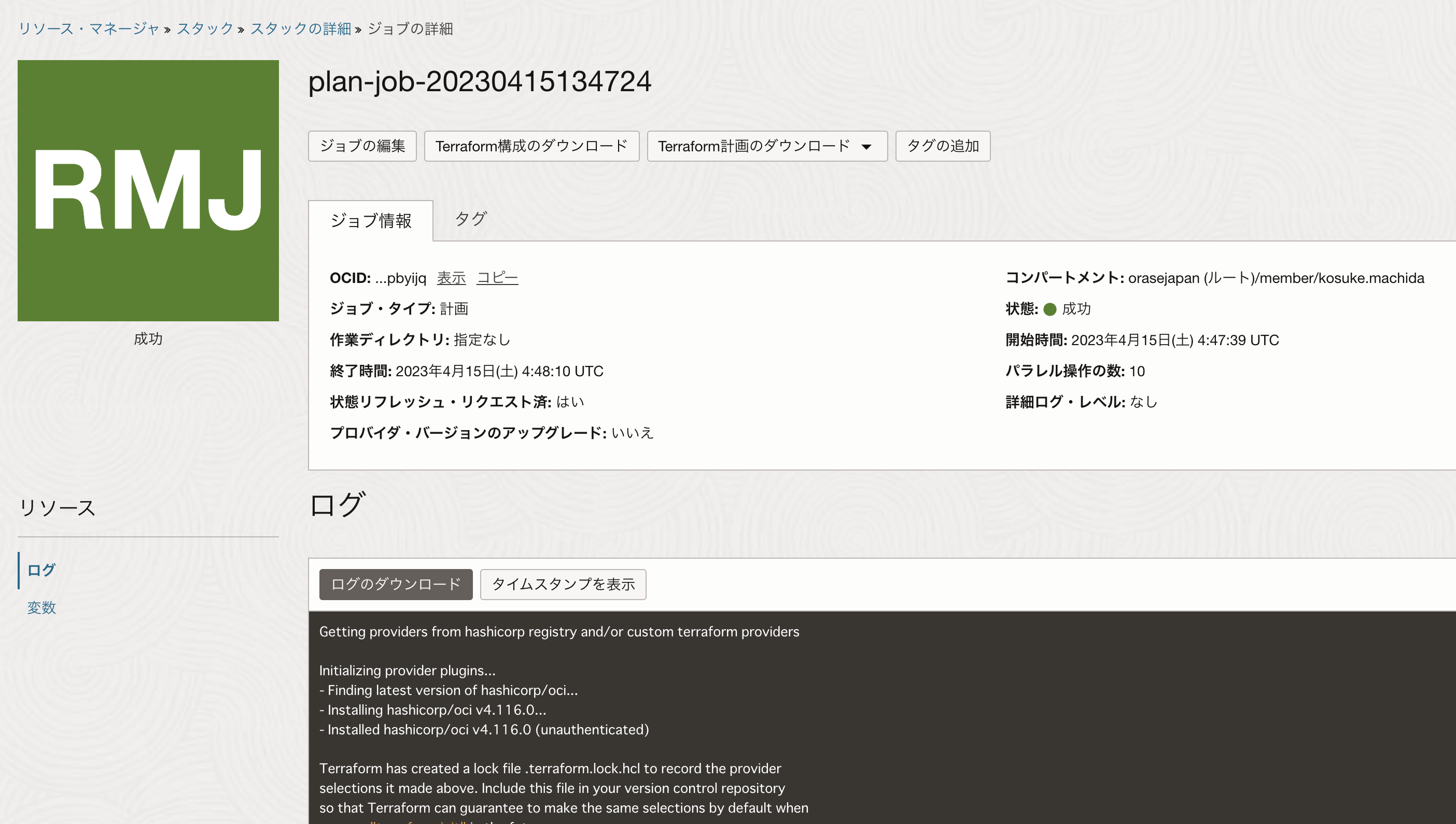This screenshot has width=1456, height=824.
Task: Click ログのダウンロード to download logs
Action: 396,584
